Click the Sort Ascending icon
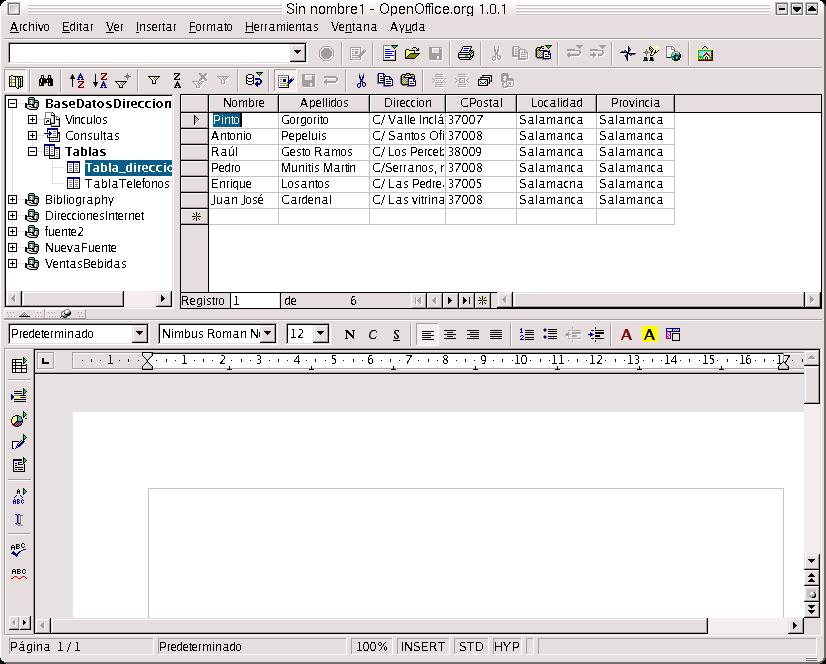826x664 pixels. [78, 81]
